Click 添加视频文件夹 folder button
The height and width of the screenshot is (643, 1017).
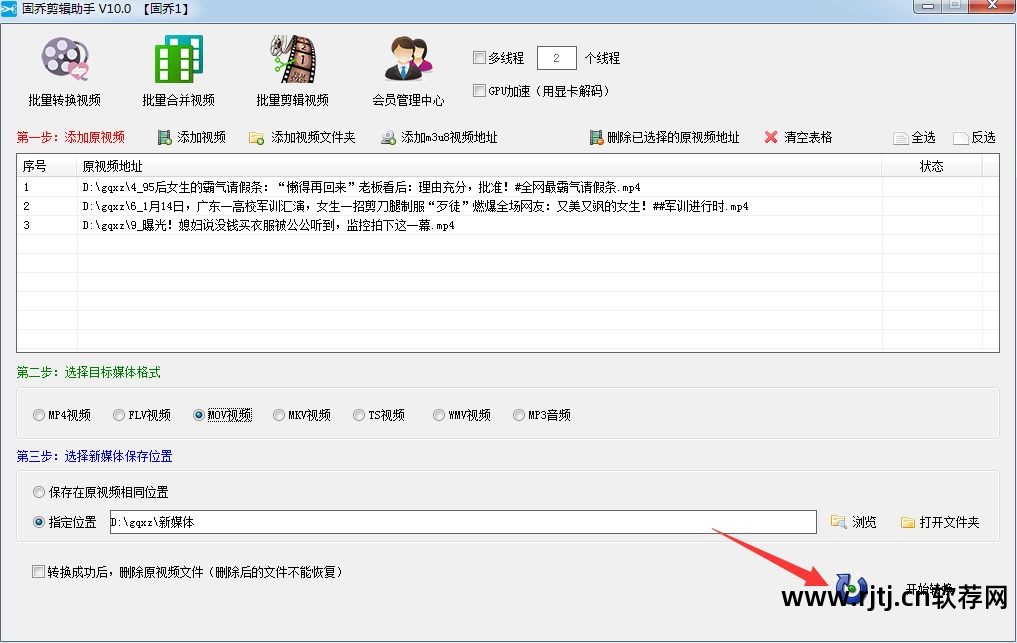(x=302, y=137)
